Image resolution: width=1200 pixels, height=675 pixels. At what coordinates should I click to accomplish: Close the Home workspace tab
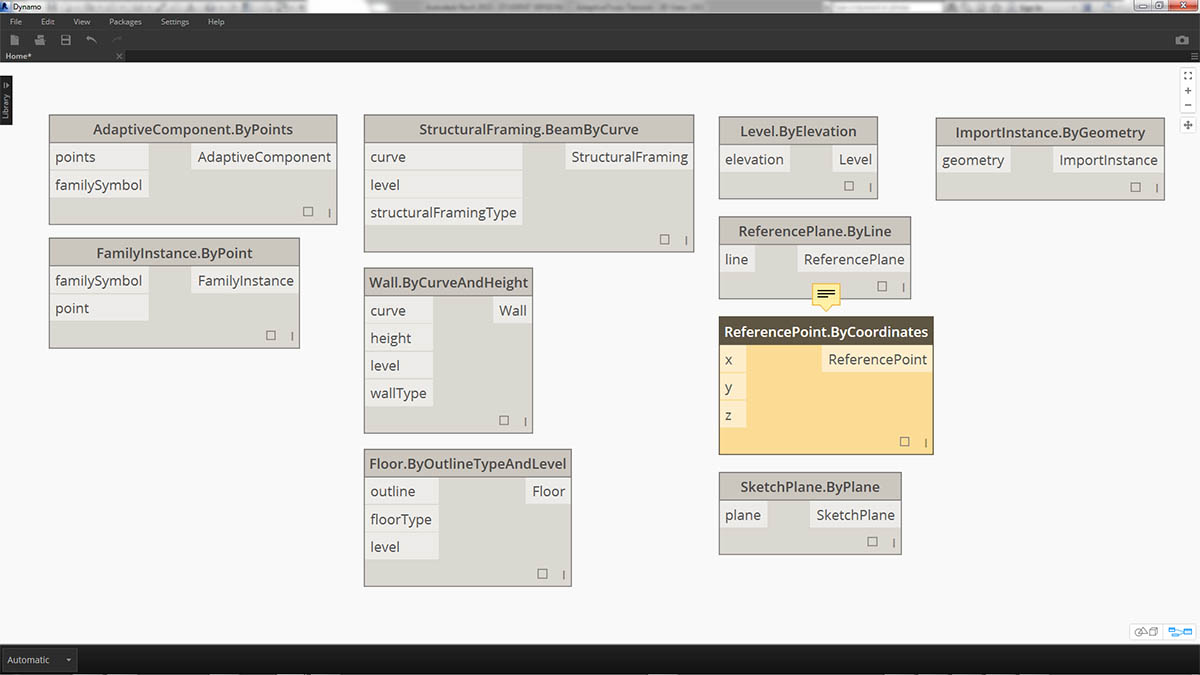(x=119, y=56)
